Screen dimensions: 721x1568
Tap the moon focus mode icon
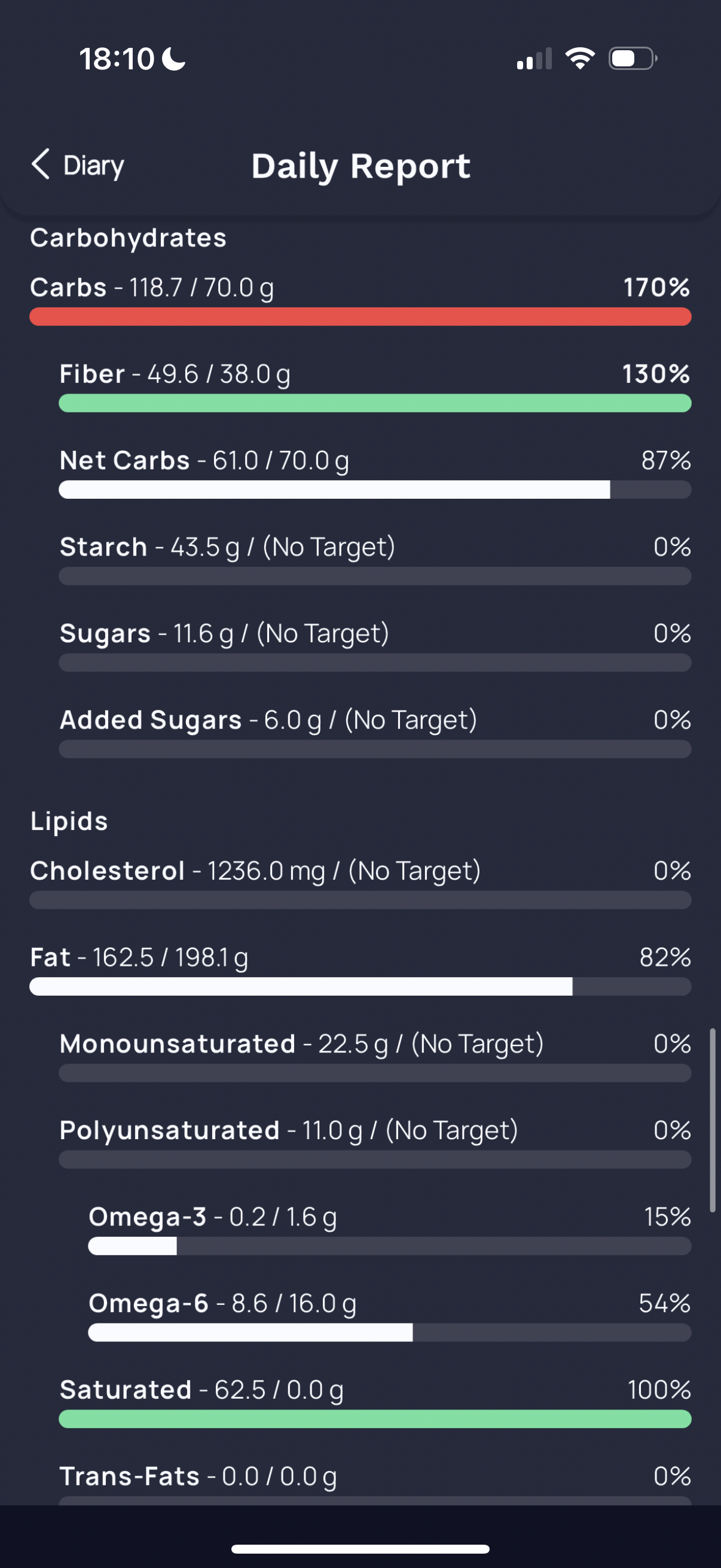174,59
